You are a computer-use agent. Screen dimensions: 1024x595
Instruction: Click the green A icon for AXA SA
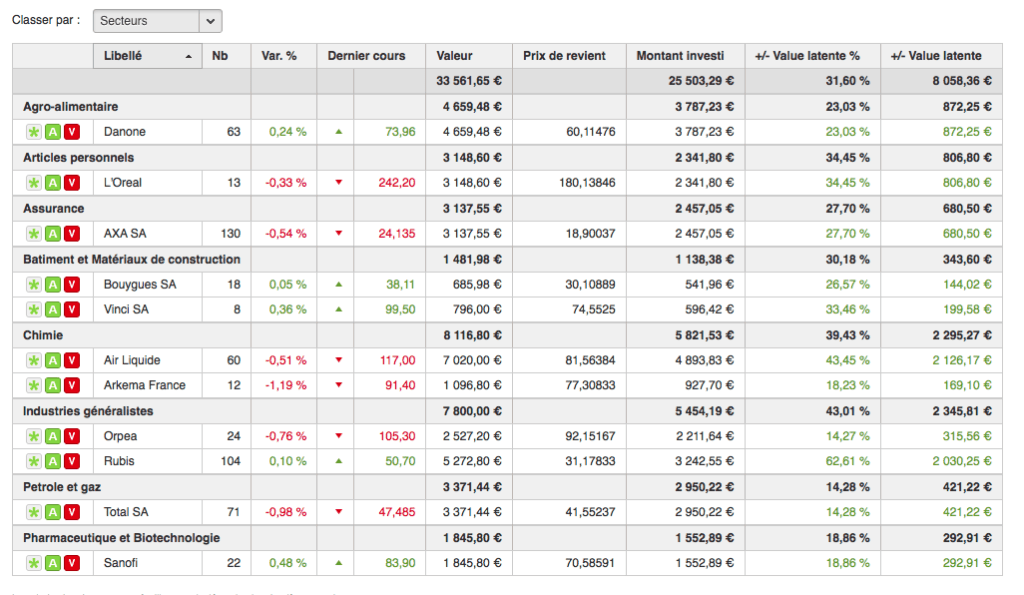tap(53, 234)
